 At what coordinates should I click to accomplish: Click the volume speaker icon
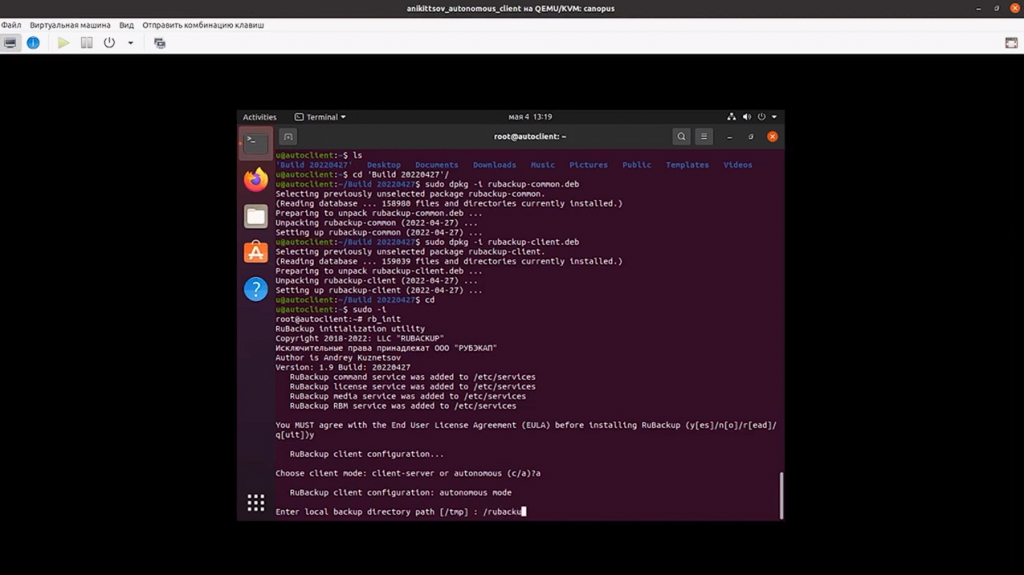click(x=746, y=117)
